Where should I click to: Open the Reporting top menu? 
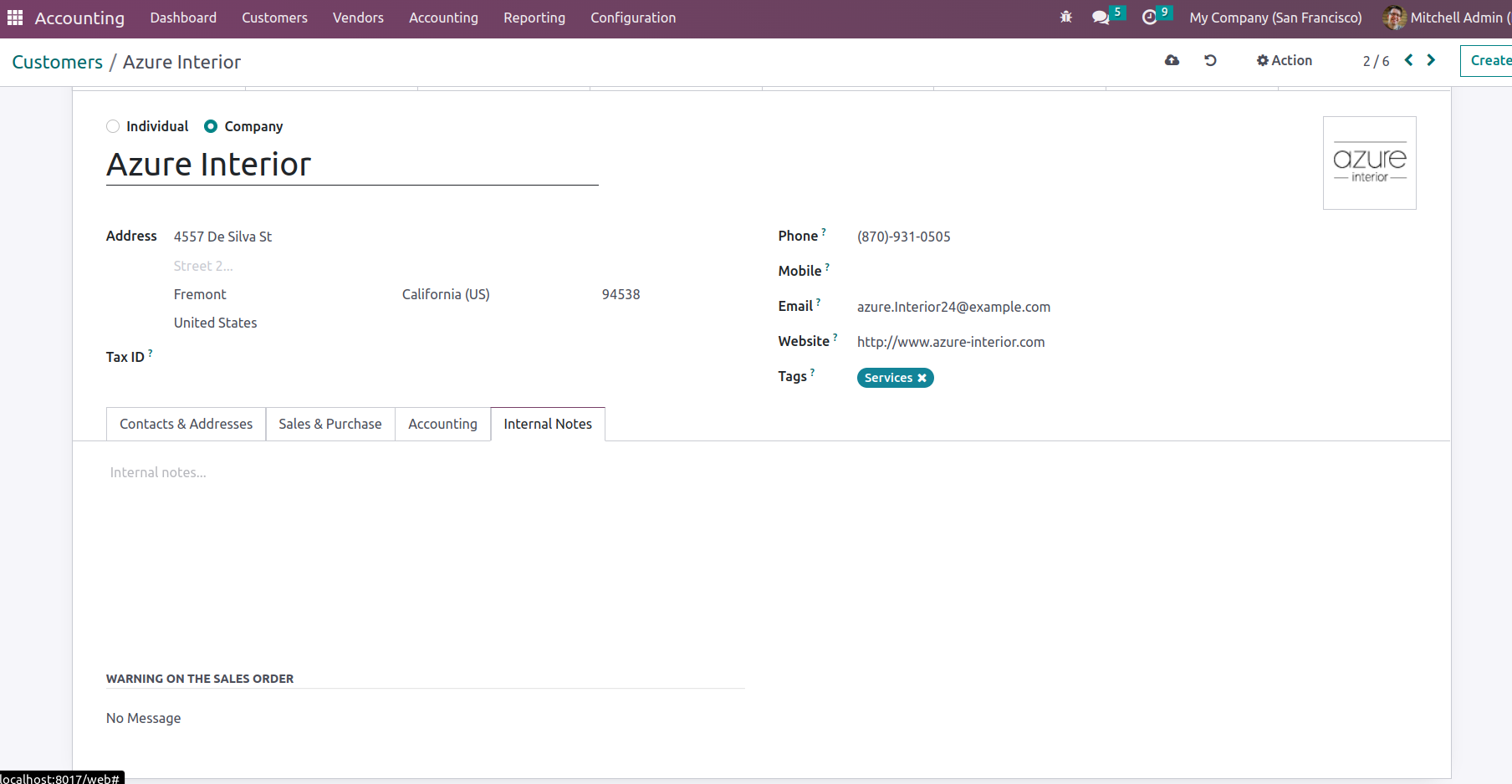pyautogui.click(x=534, y=18)
